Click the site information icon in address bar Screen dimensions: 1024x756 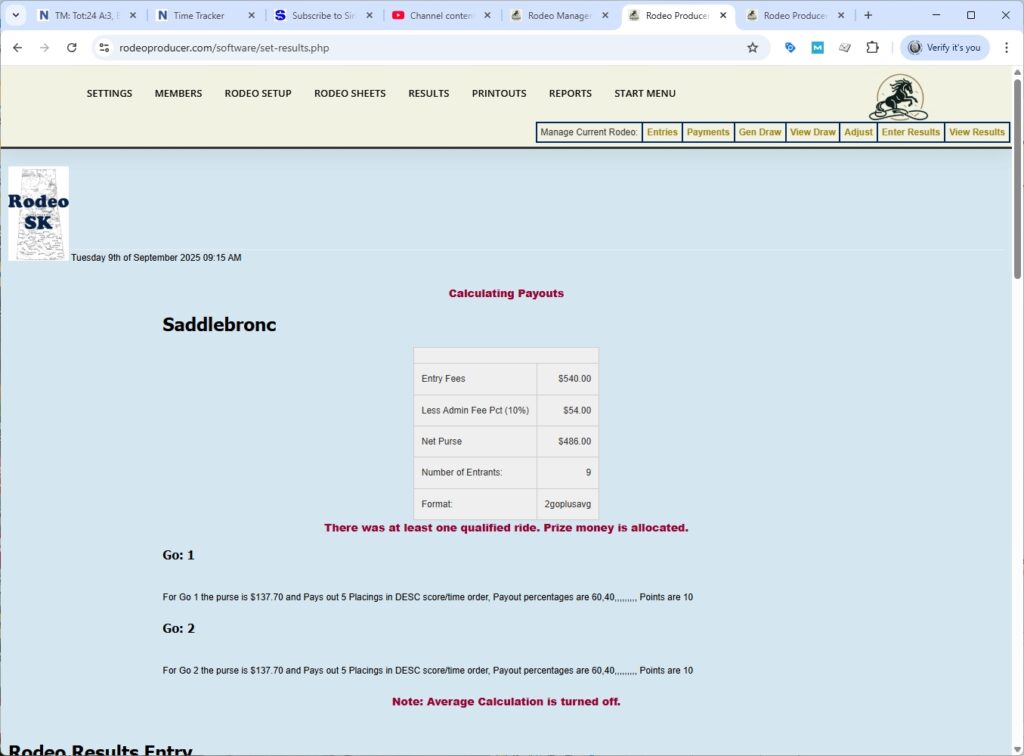(x=103, y=47)
